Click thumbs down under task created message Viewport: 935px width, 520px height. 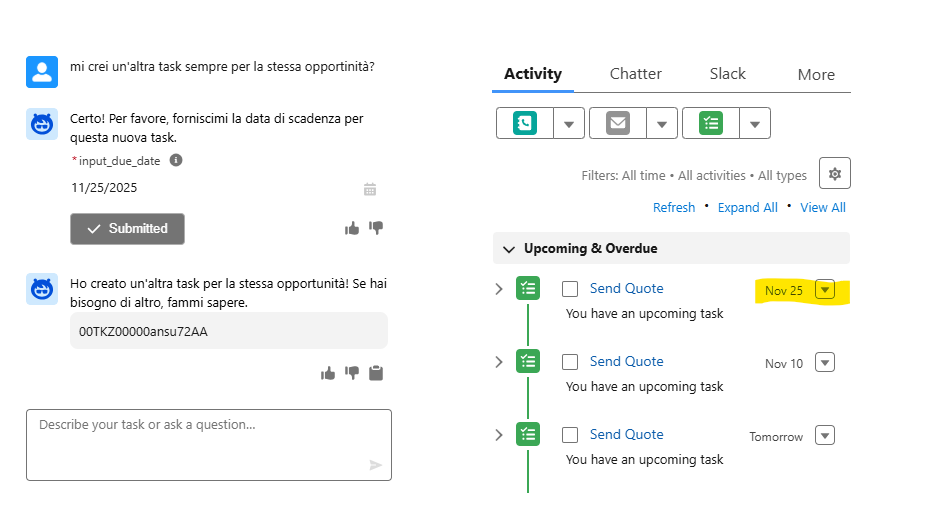(352, 373)
